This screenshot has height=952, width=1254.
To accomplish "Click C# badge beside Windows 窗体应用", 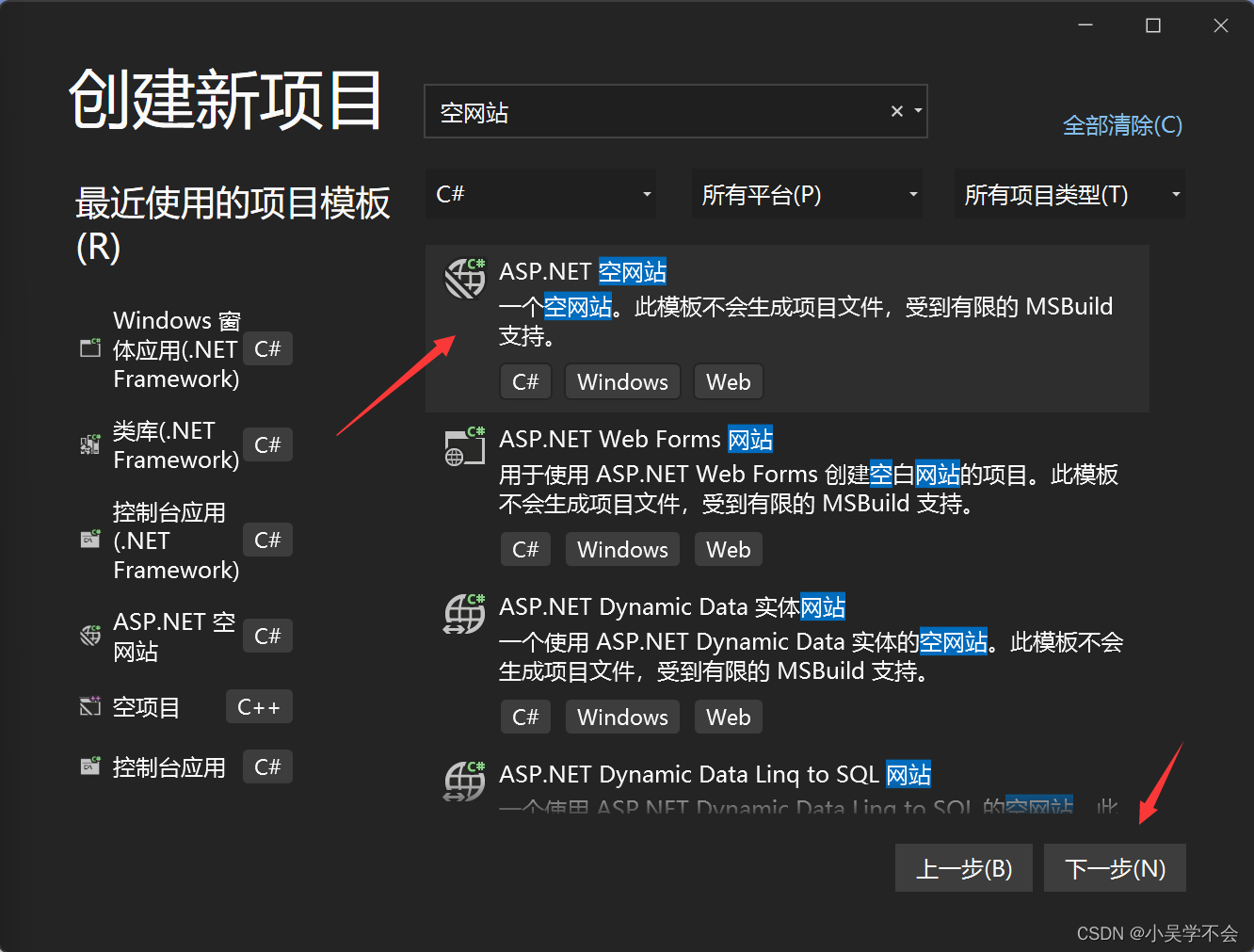I will 267,348.
